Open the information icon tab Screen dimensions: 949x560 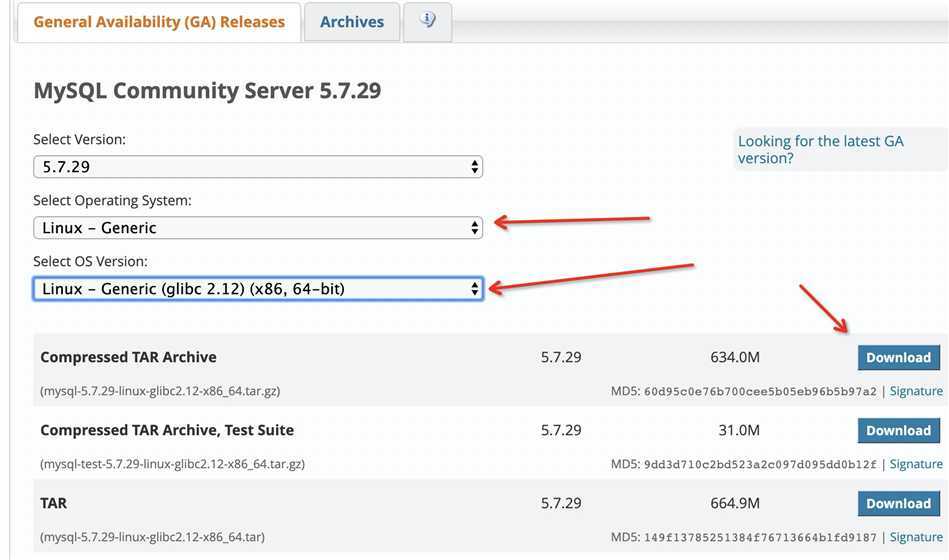pos(427,22)
